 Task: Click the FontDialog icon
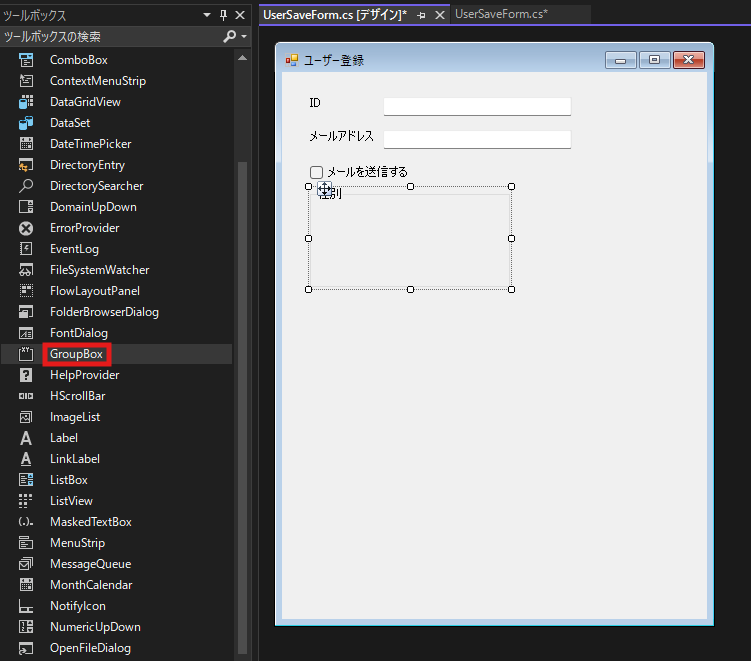click(x=26, y=333)
